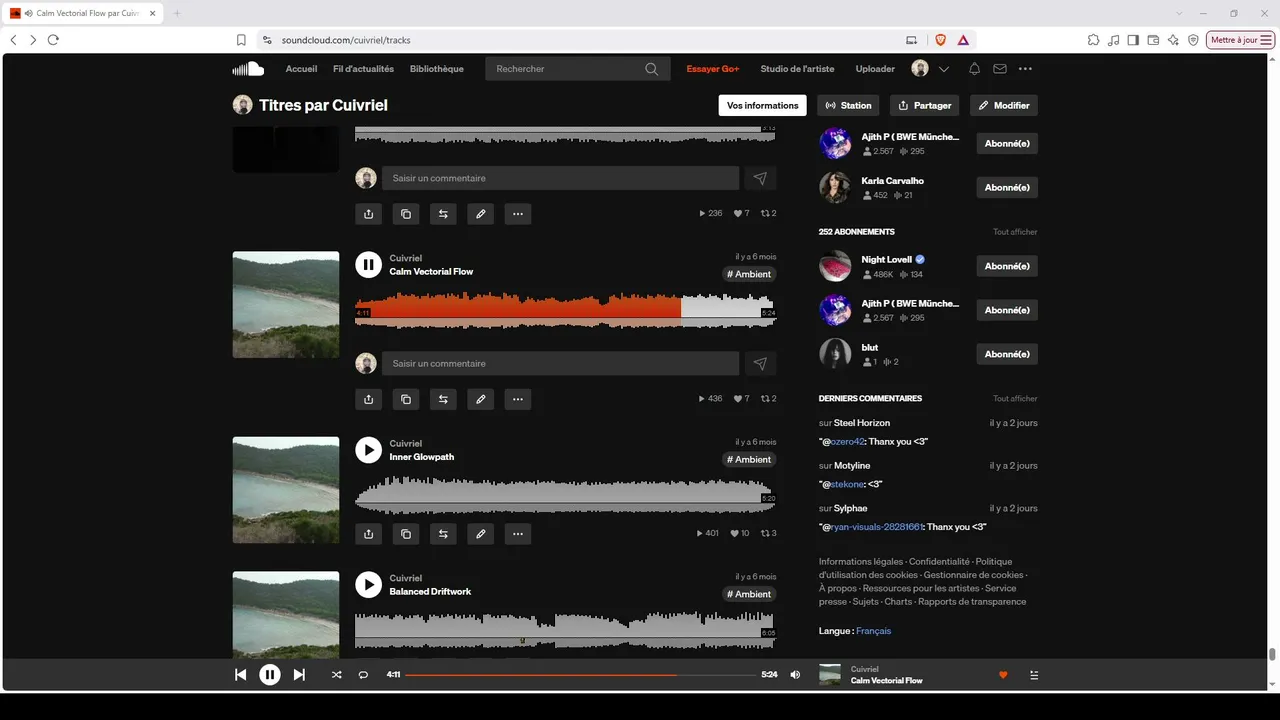Edit the Calm Vectorial Flow track
This screenshot has height=720, width=1280.
pos(480,399)
